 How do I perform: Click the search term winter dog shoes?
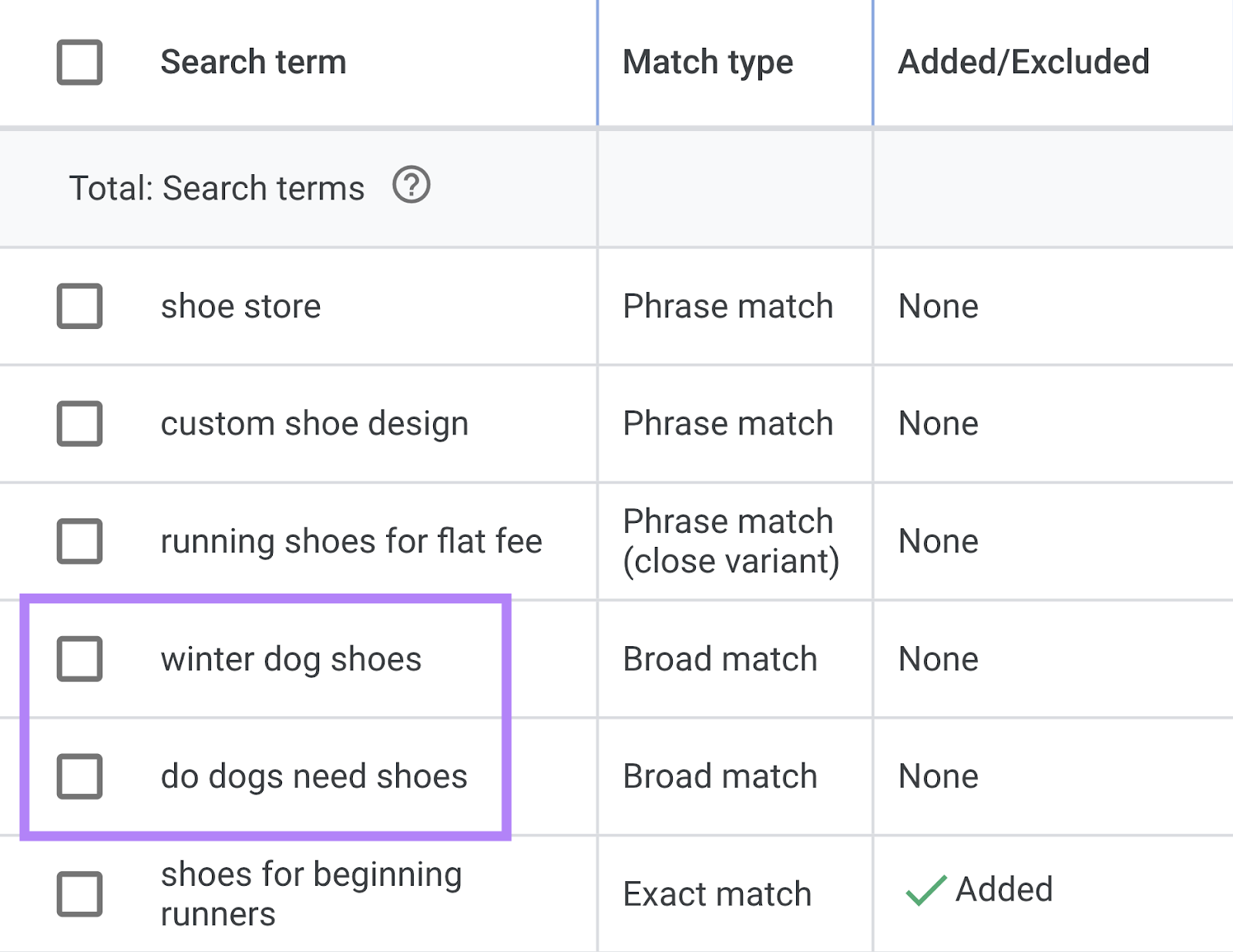coord(291,659)
